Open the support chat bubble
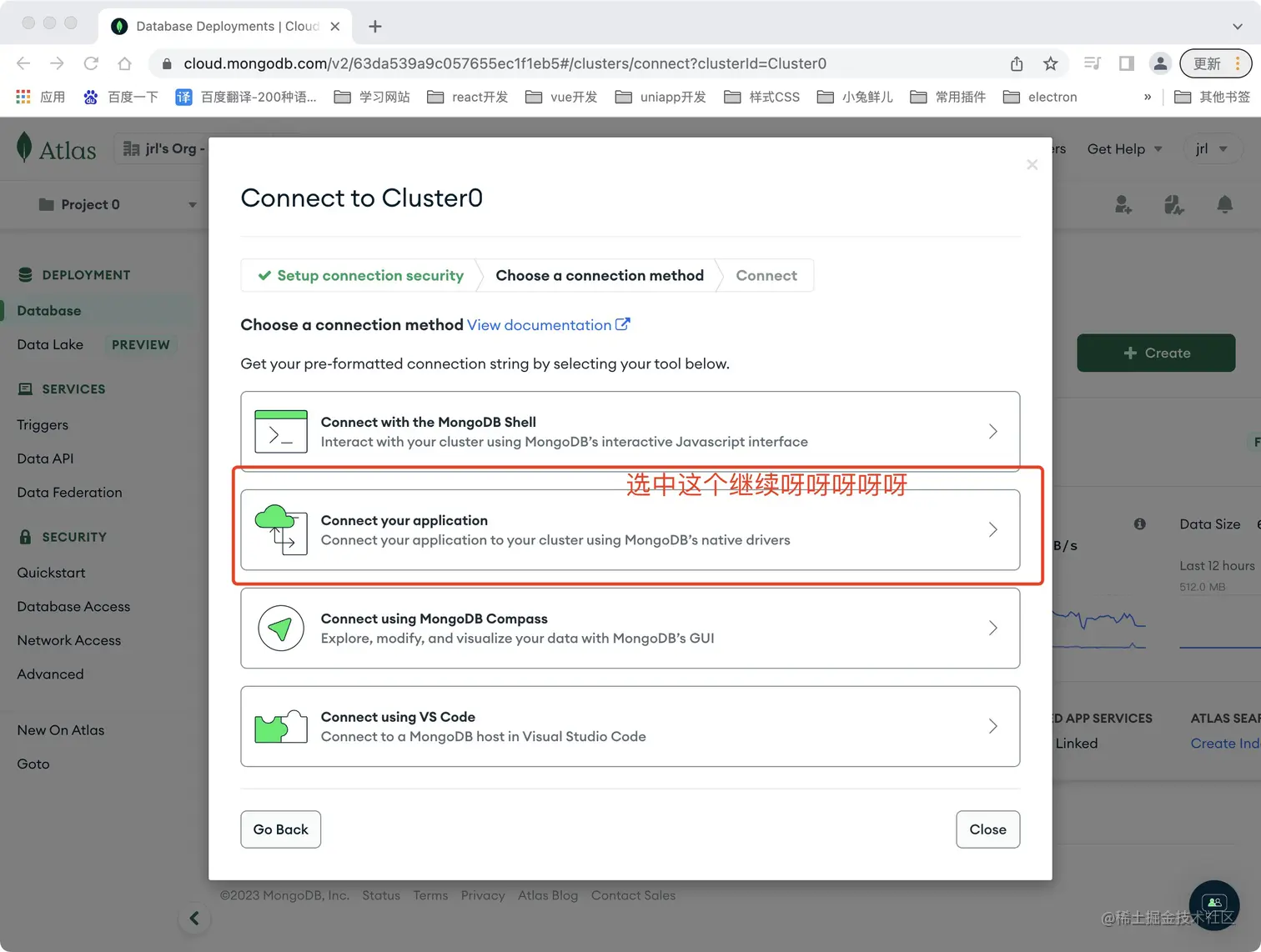The image size is (1261, 952). pos(1214,905)
